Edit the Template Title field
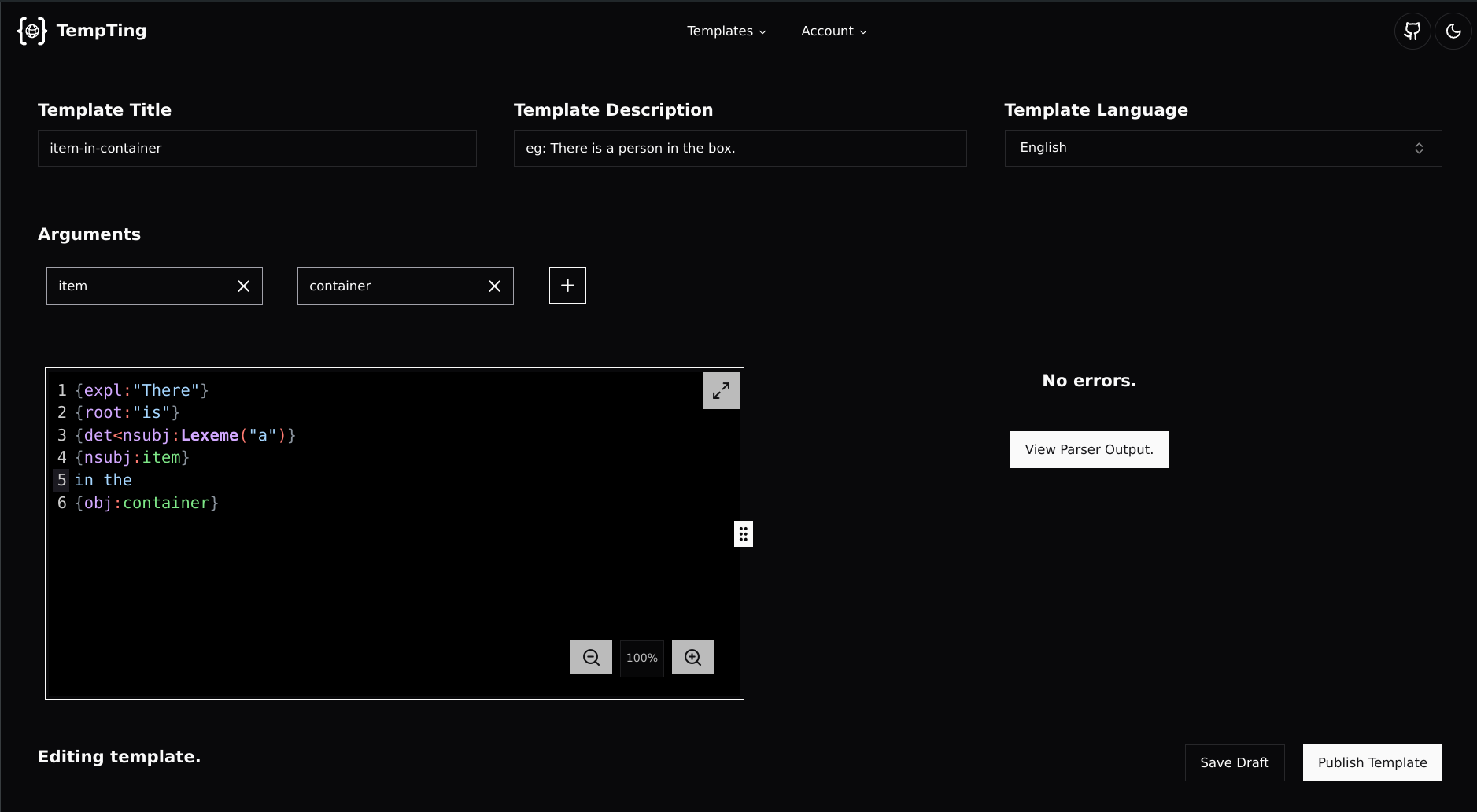The height and width of the screenshot is (812, 1477). tap(257, 148)
